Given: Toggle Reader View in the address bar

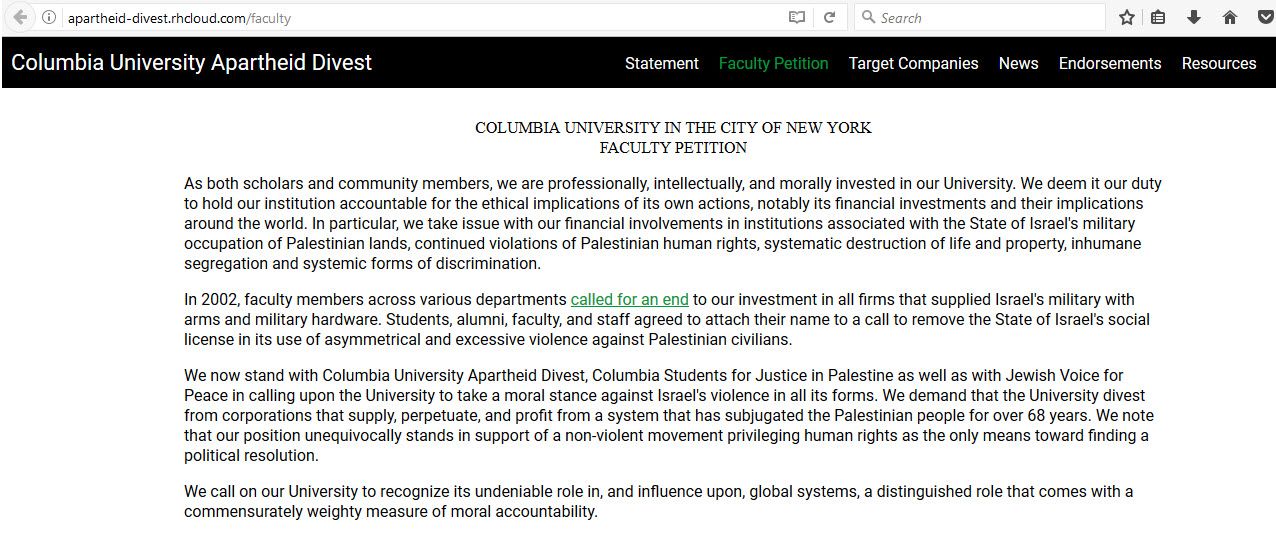Looking at the screenshot, I should pyautogui.click(x=797, y=17).
